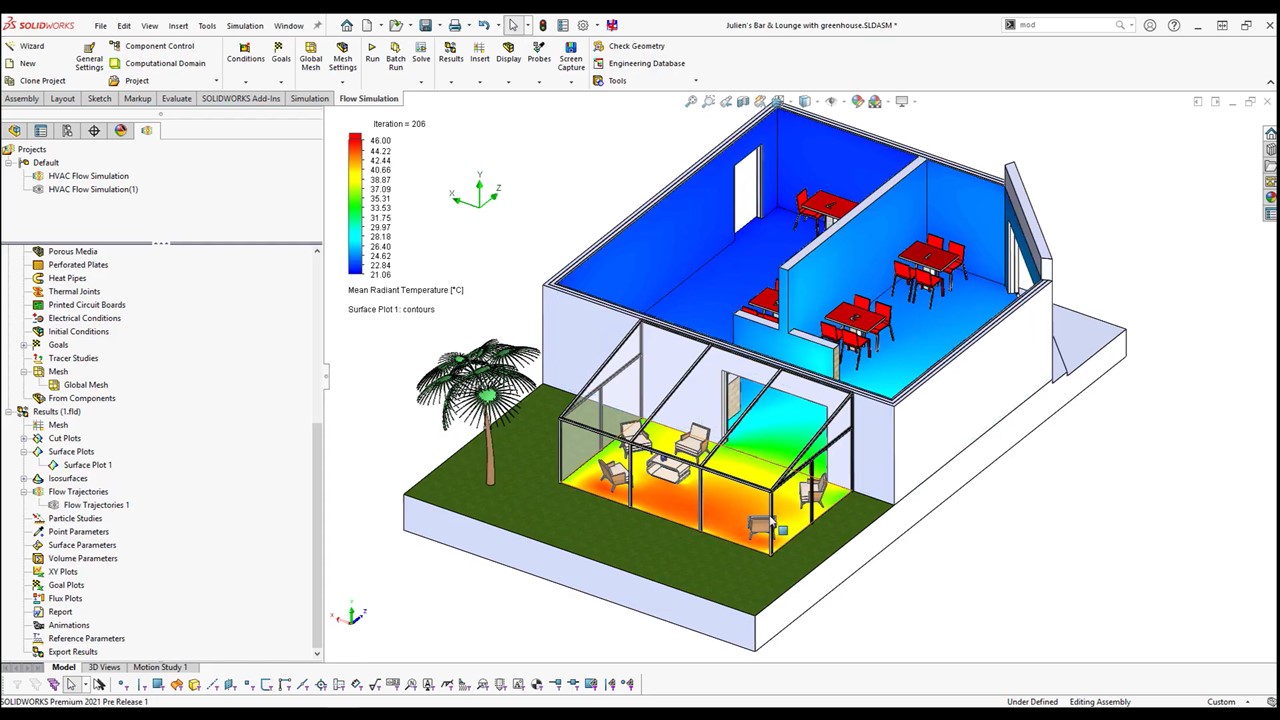Screen dimensions: 1280x720
Task: Expand the Goals tree node
Action: click(24, 345)
